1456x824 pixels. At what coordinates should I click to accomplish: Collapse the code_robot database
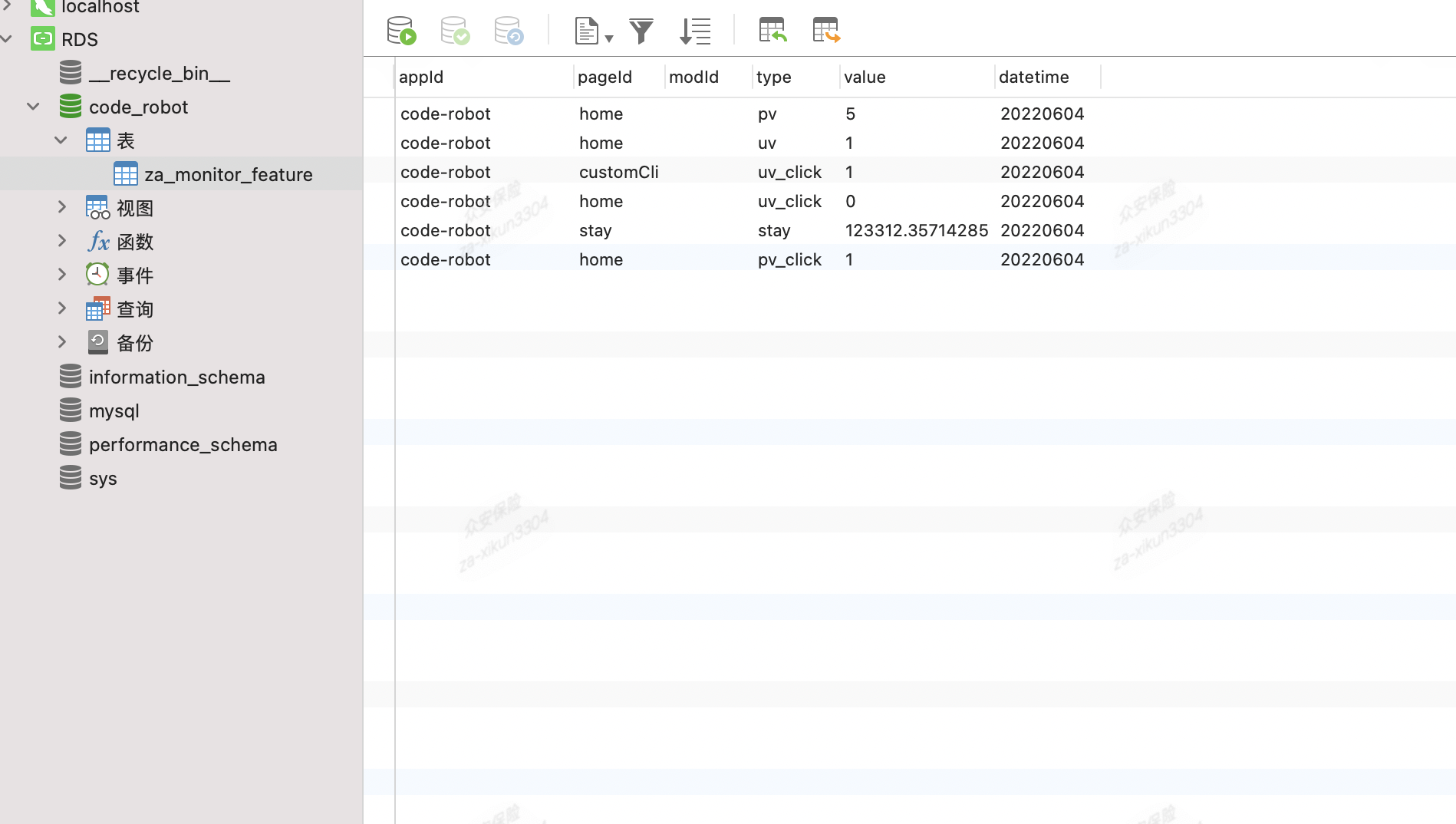pyautogui.click(x=33, y=107)
